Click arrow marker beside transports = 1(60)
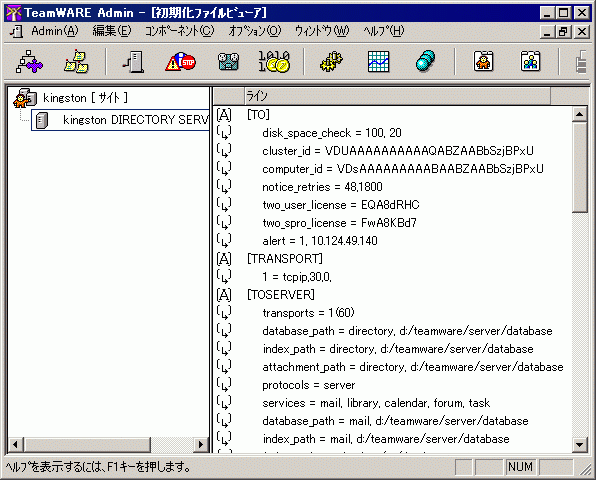Screen dimensions: 596x480 pyautogui.click(x=224, y=313)
